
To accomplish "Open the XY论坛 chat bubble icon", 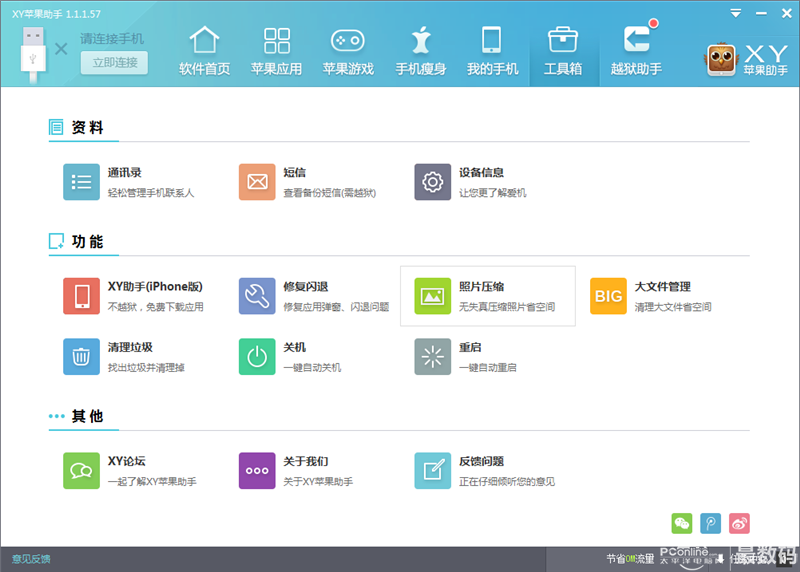I will [81, 470].
